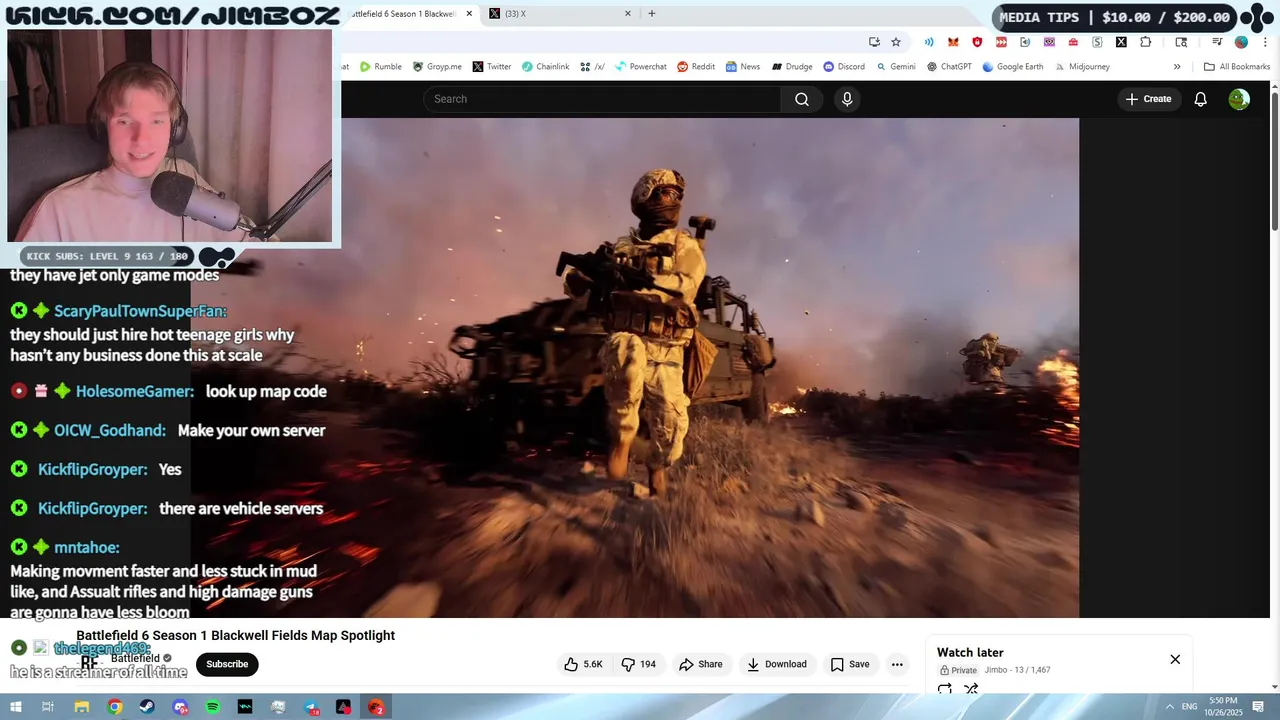Open Telegram from the taskbar
The height and width of the screenshot is (720, 1280).
click(311, 707)
